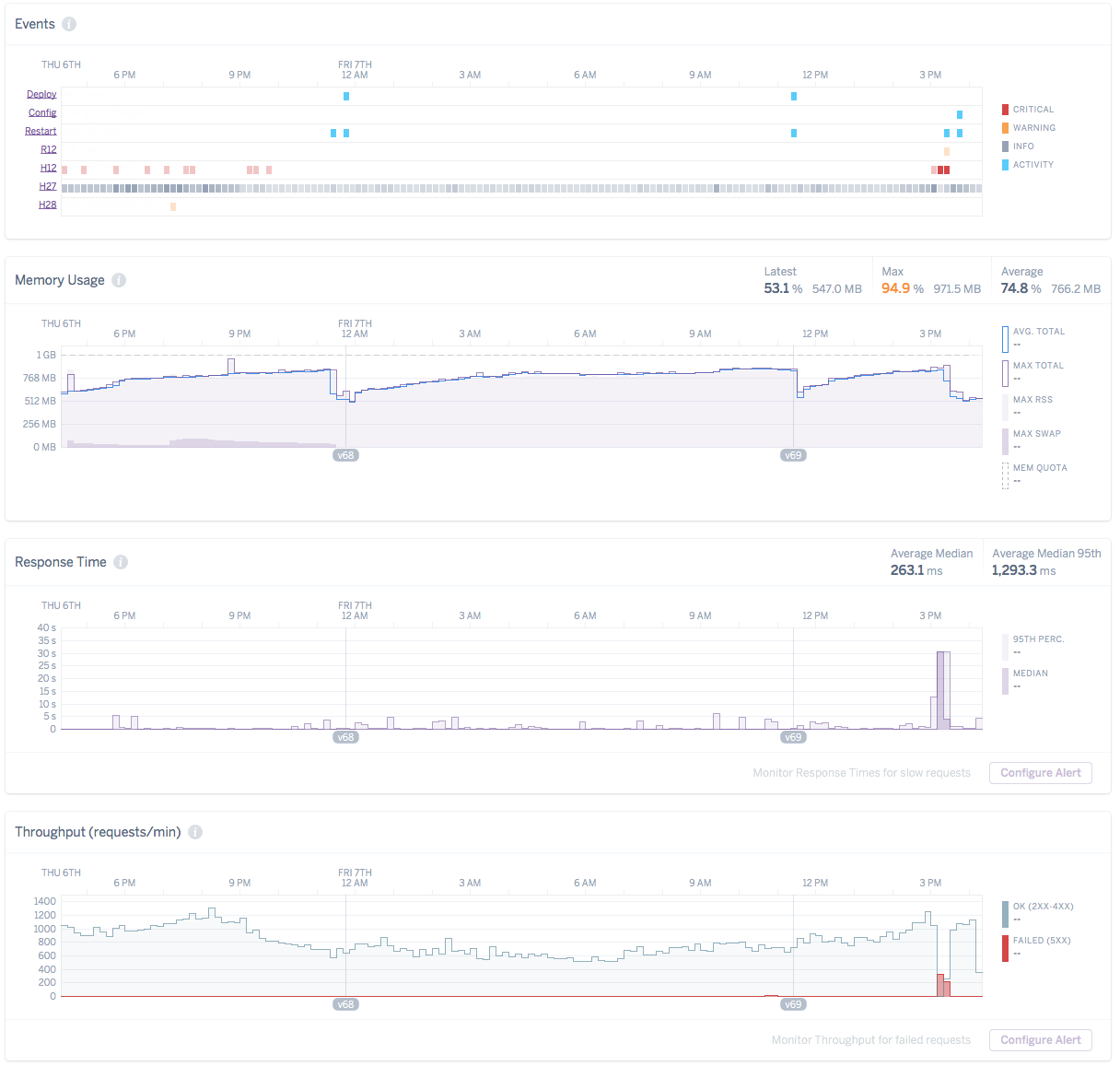
Task: Open the H12 error code link
Action: coord(48,168)
